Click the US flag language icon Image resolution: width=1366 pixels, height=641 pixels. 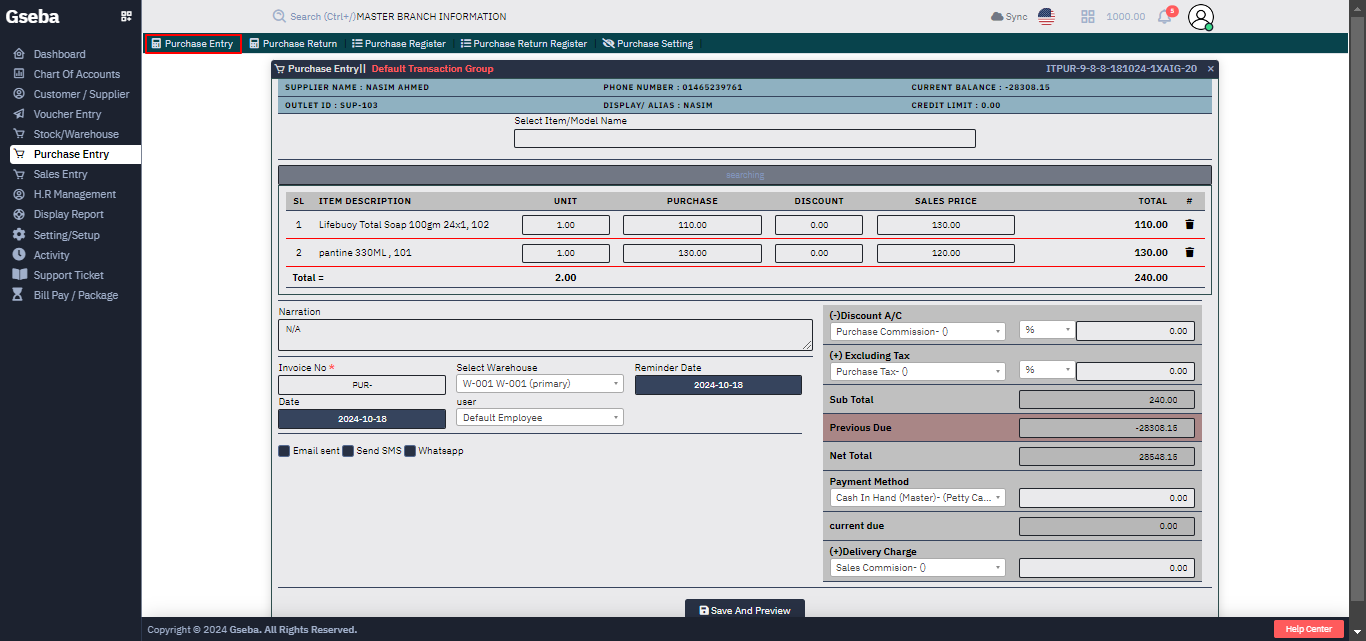[1045, 16]
